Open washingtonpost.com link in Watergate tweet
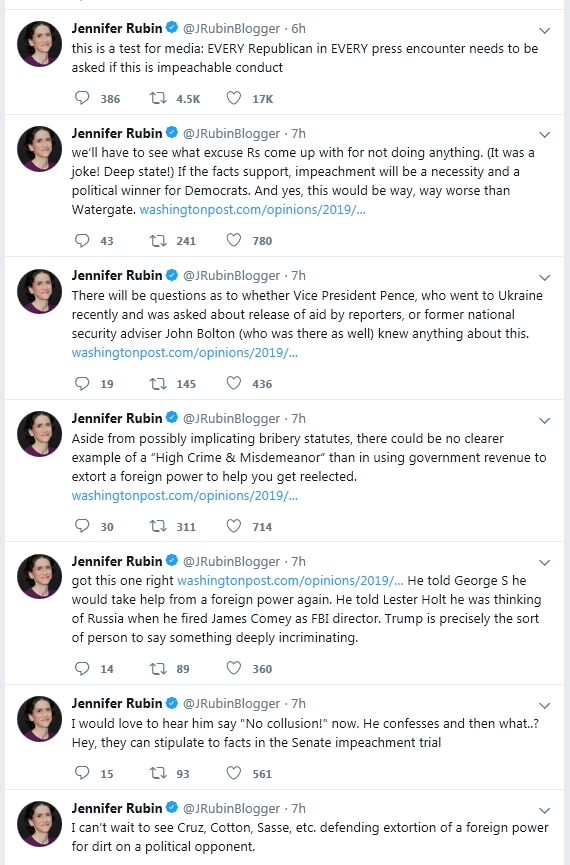 click(x=252, y=210)
